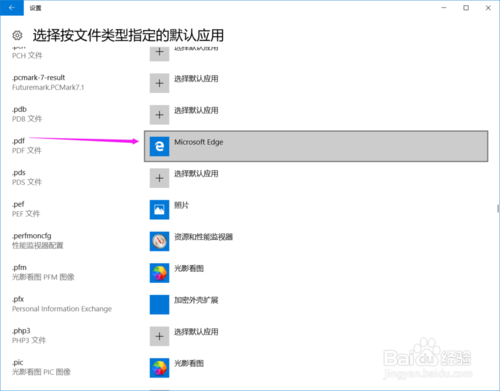Click 光影看图 PFM 图像 description

tap(43, 277)
